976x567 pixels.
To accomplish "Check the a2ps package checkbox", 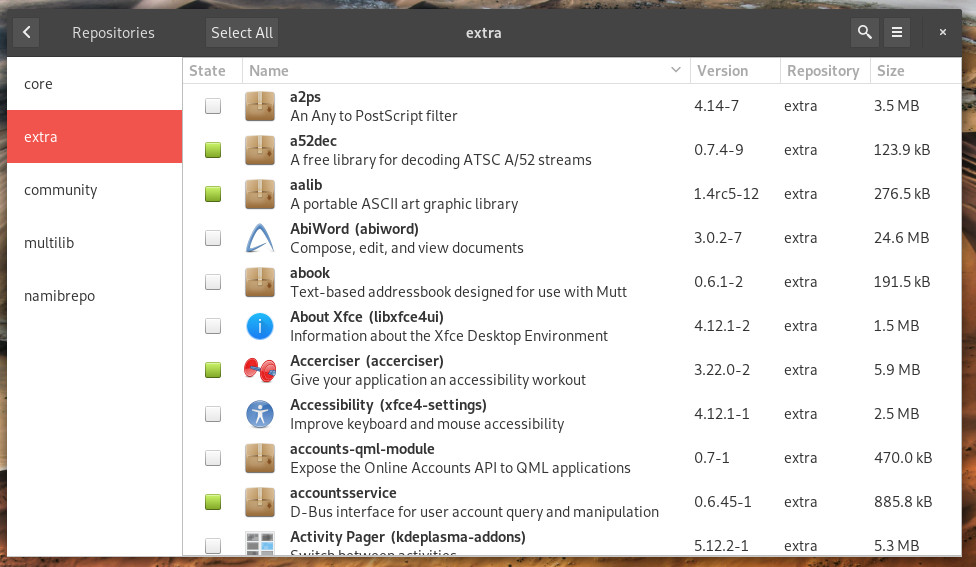I will (x=213, y=106).
